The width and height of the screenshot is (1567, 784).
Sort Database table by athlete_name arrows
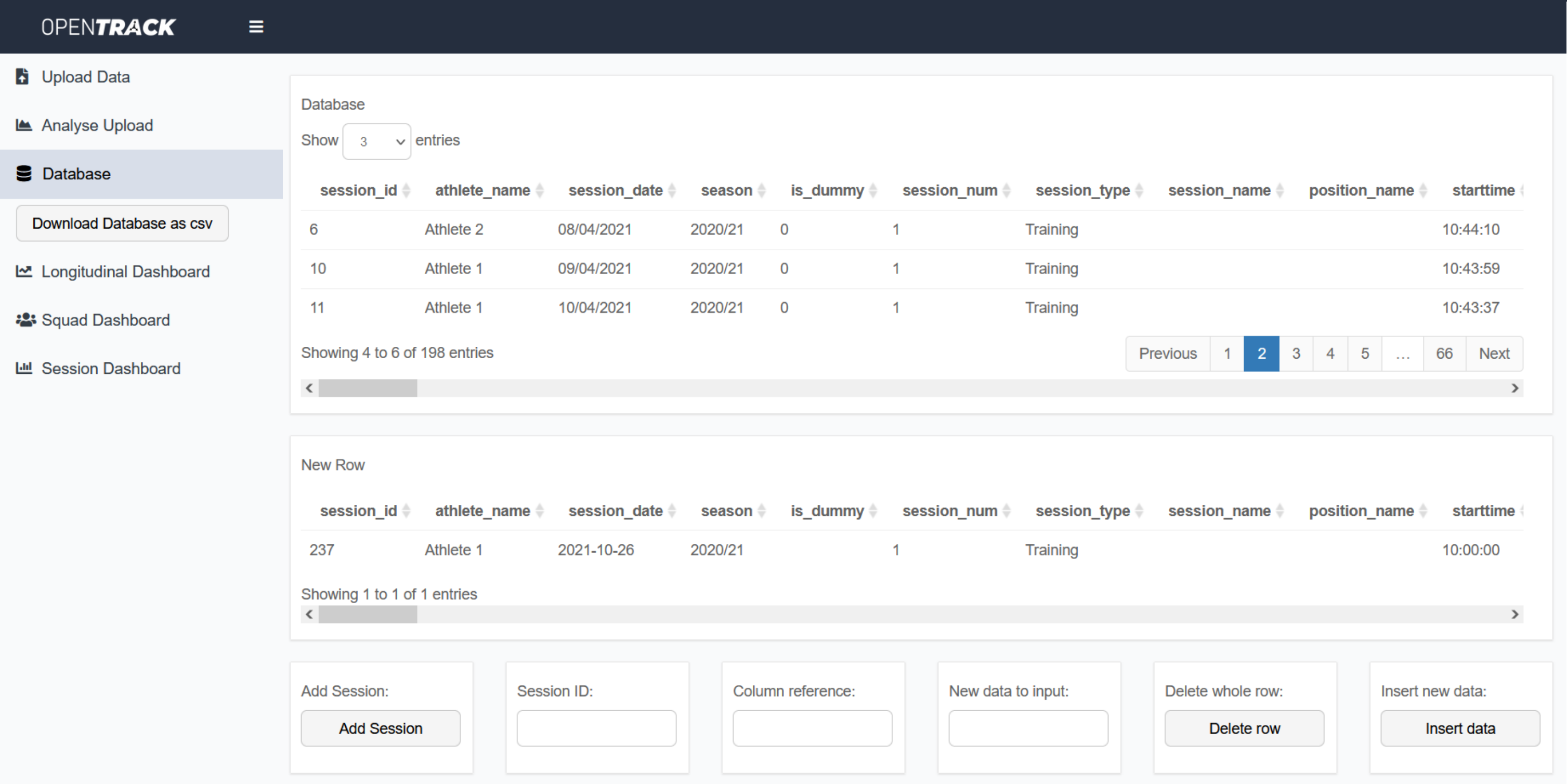pos(540,191)
